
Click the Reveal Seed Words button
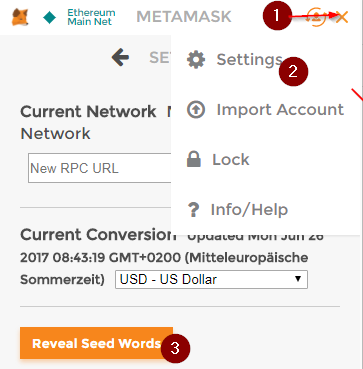(96, 343)
